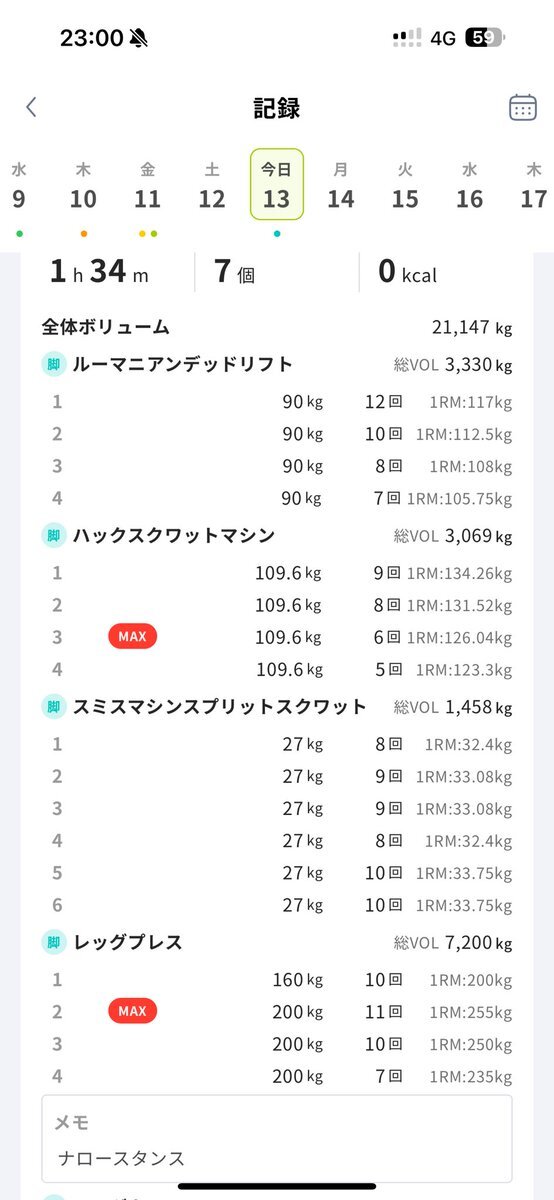Tap leg icon beside レッグプレス
The image size is (554, 1200).
(x=53, y=942)
